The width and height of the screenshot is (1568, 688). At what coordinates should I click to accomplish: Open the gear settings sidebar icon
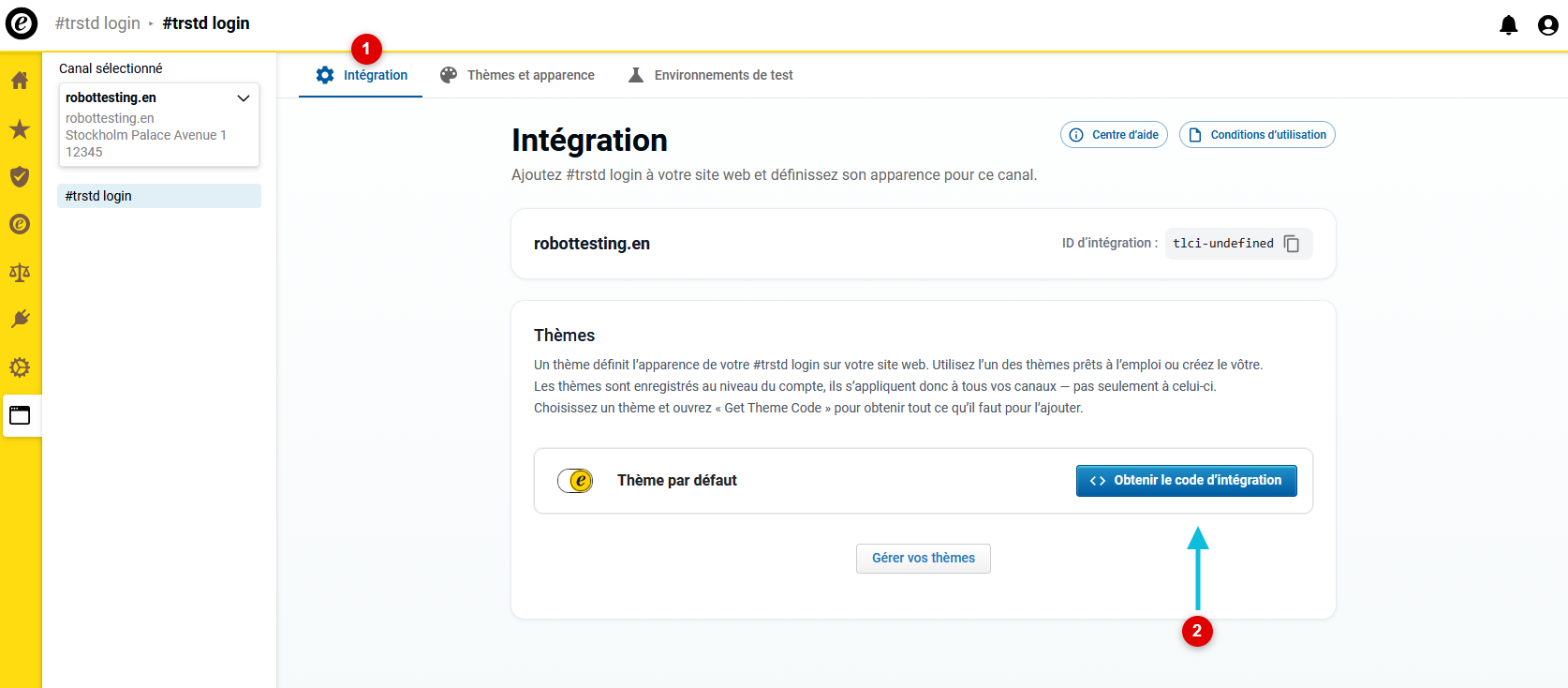click(x=20, y=367)
